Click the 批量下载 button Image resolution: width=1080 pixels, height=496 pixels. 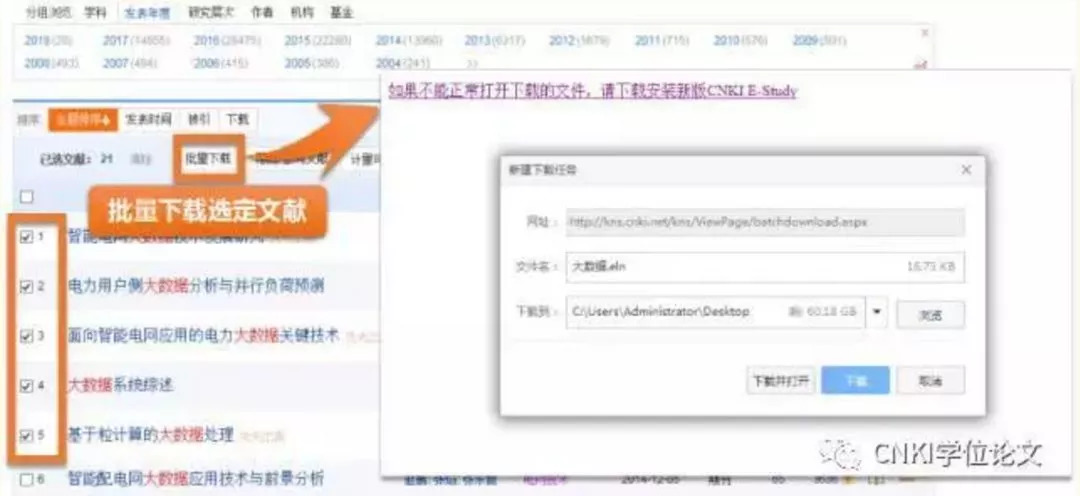[x=207, y=158]
